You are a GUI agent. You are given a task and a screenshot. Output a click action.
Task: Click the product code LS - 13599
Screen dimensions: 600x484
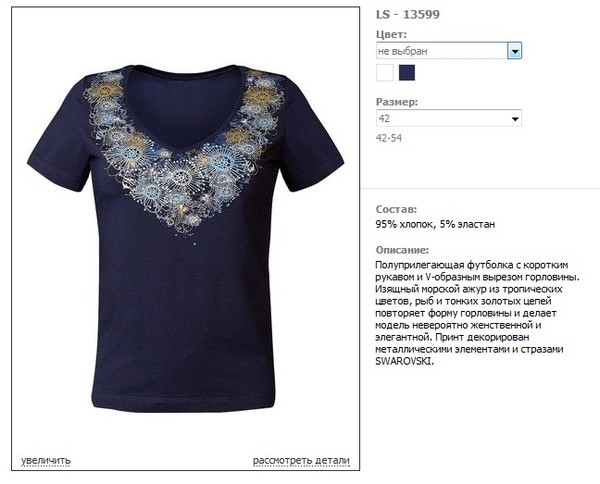(x=408, y=15)
